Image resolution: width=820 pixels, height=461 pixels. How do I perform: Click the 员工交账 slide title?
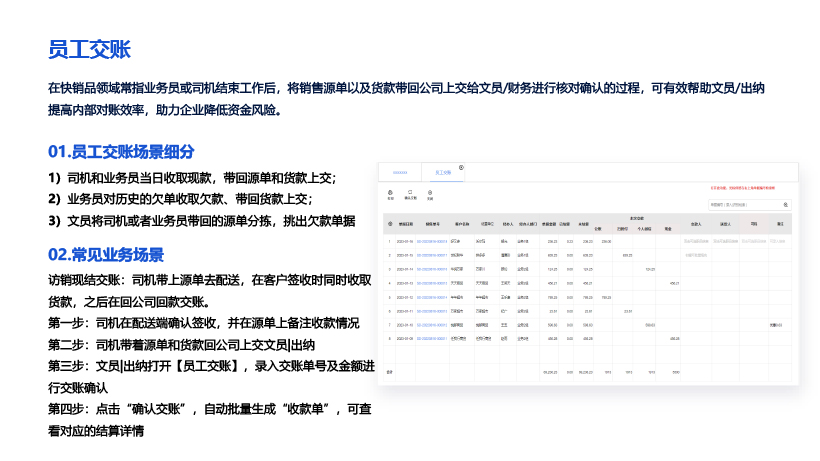click(x=90, y=49)
